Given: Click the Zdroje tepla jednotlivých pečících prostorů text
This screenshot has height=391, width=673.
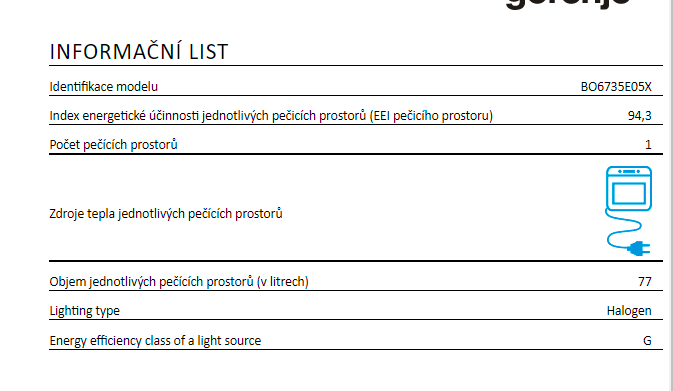Looking at the screenshot, I should click(x=166, y=214).
